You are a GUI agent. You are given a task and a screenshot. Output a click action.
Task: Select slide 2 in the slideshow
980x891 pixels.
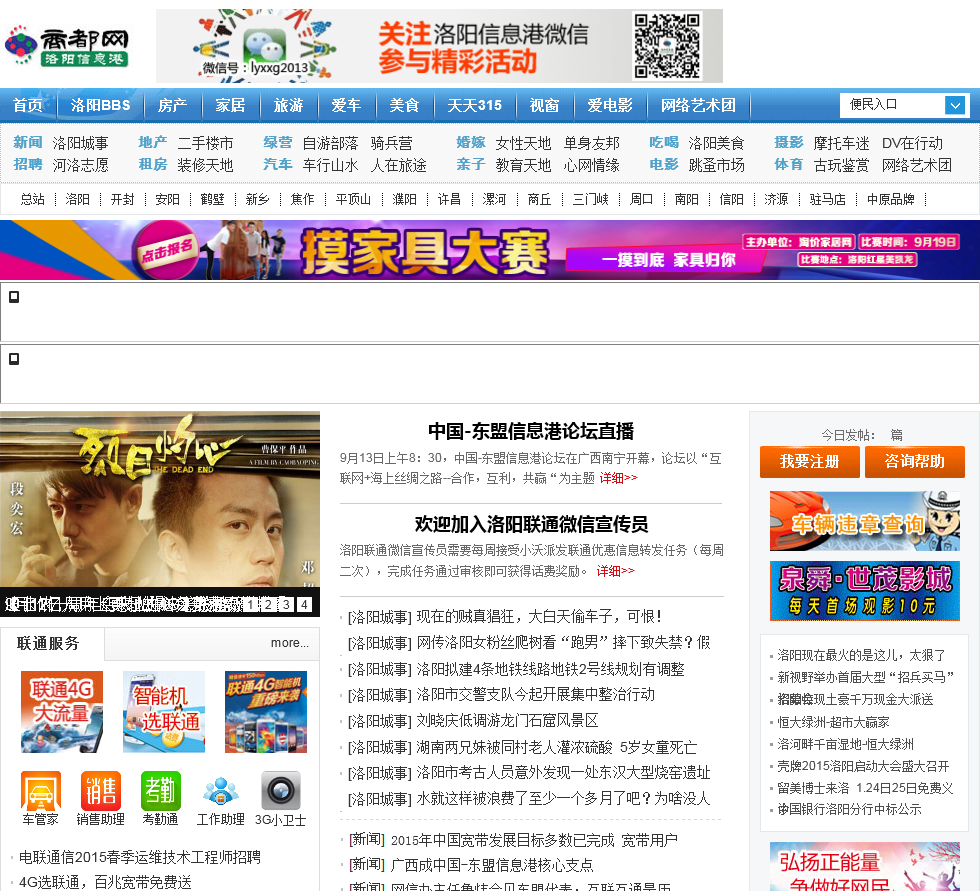click(x=268, y=604)
